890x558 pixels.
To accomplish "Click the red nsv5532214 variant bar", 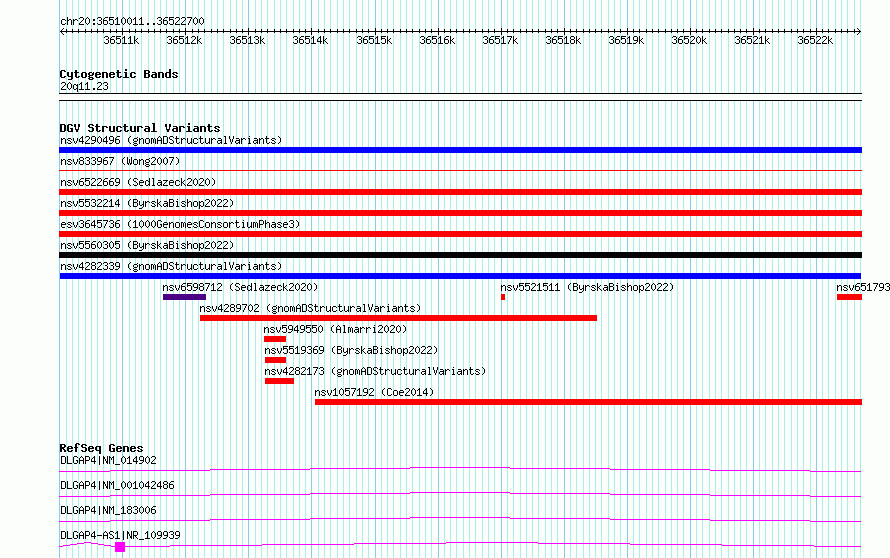I will pos(460,213).
